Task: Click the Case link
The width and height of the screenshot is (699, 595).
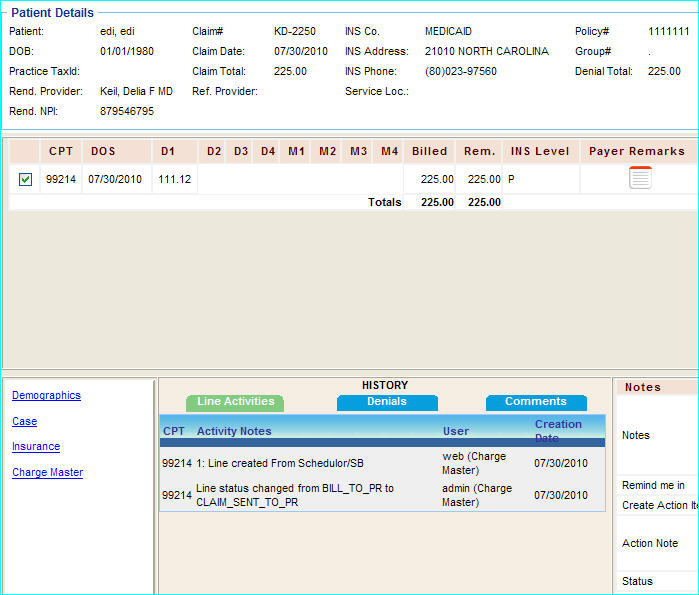Action: tap(24, 422)
